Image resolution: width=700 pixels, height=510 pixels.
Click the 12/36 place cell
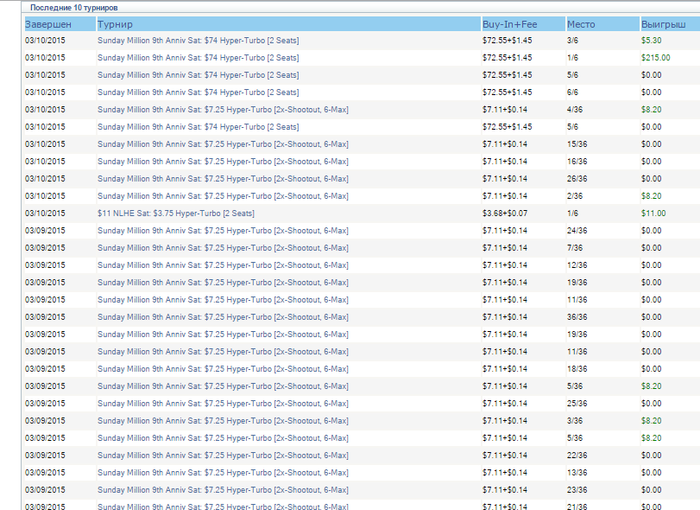tap(577, 265)
